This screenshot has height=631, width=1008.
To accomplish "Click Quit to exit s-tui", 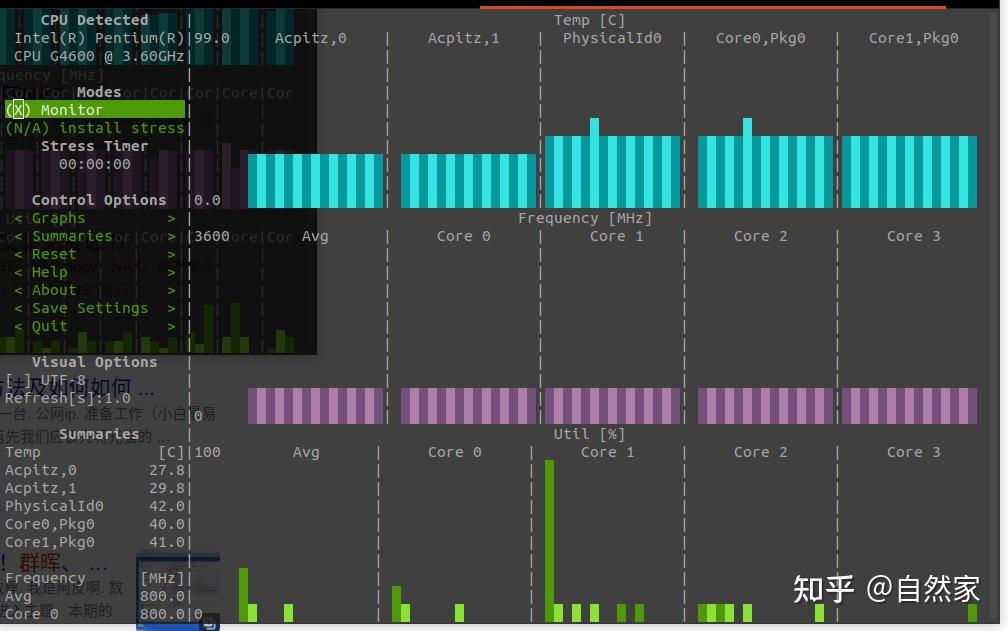I will click(x=49, y=325).
